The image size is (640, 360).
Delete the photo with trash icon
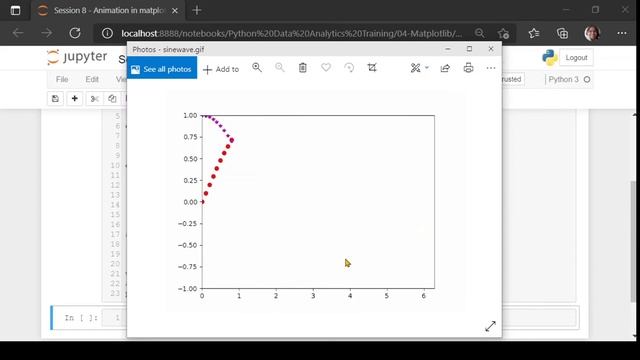pyautogui.click(x=302, y=68)
